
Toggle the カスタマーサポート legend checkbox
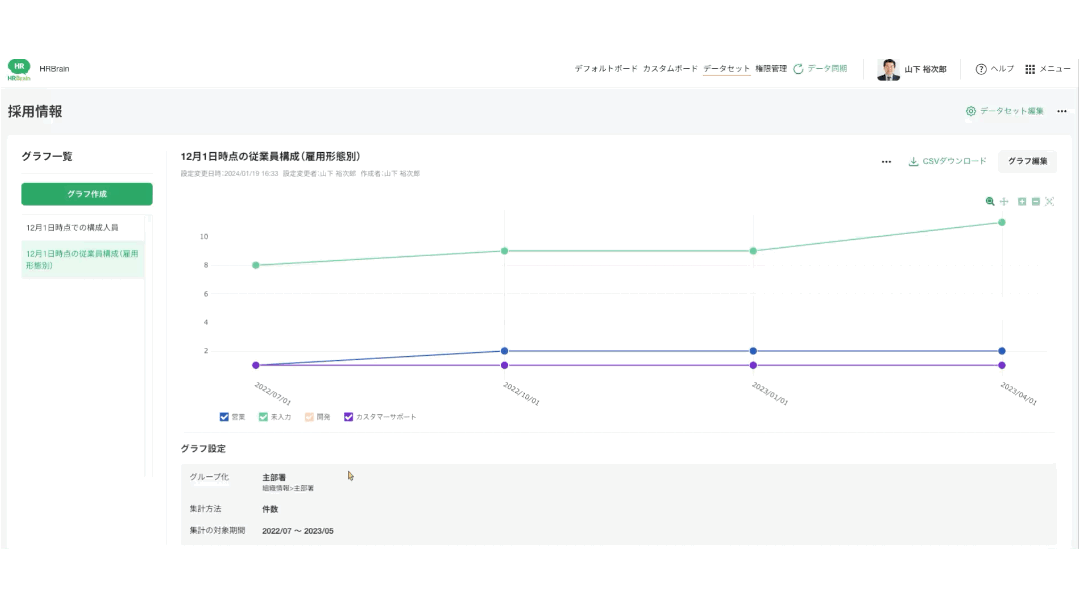coord(349,417)
